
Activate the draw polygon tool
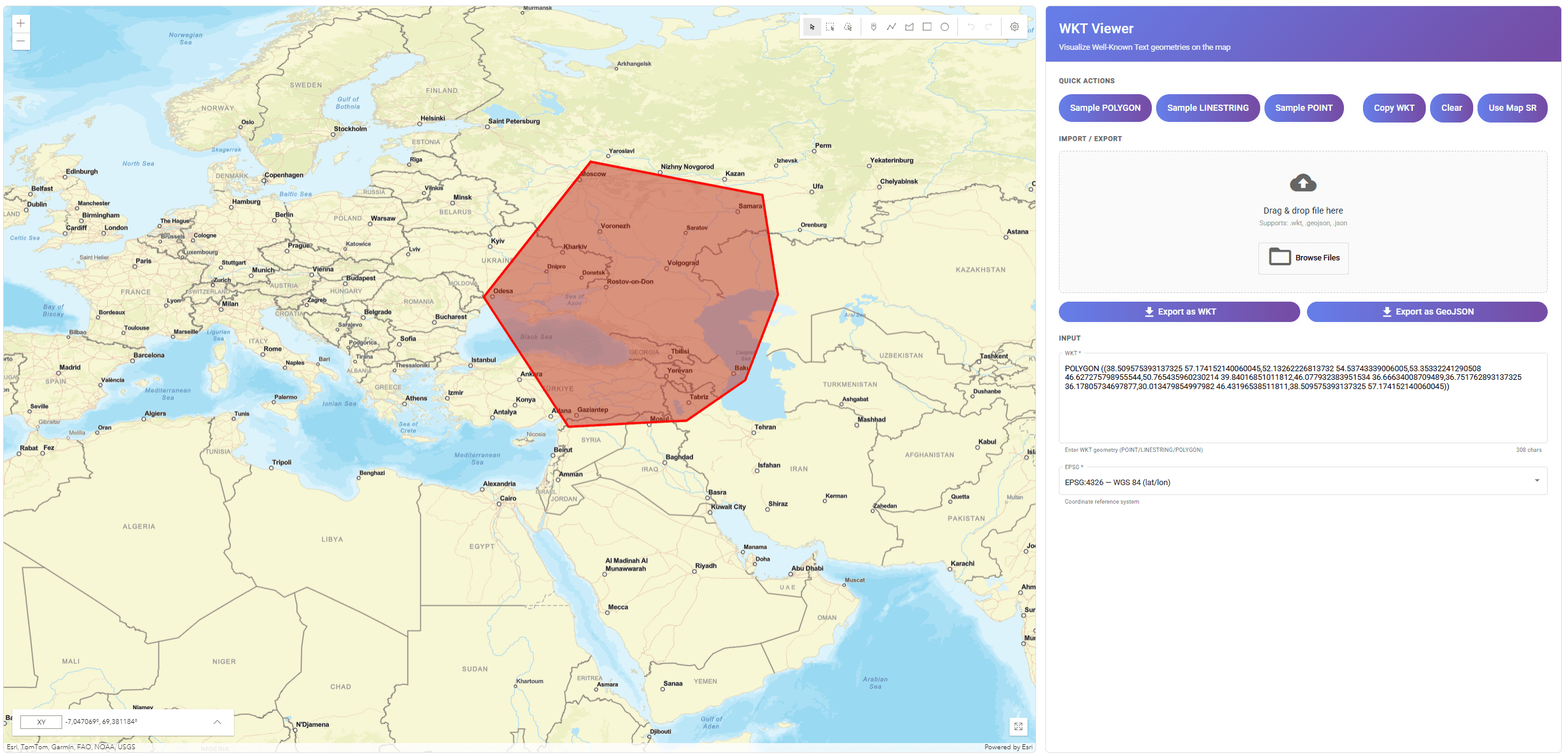pos(909,27)
